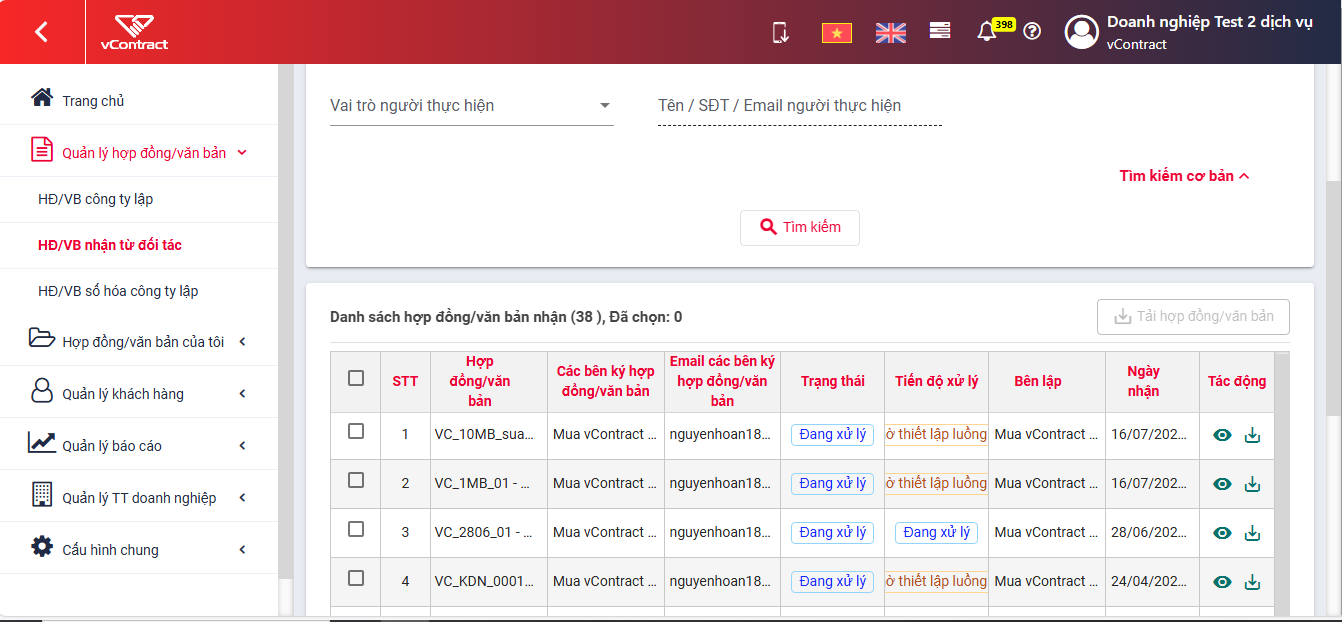
Task: Click the Trang chủ home icon
Action: (x=41, y=98)
